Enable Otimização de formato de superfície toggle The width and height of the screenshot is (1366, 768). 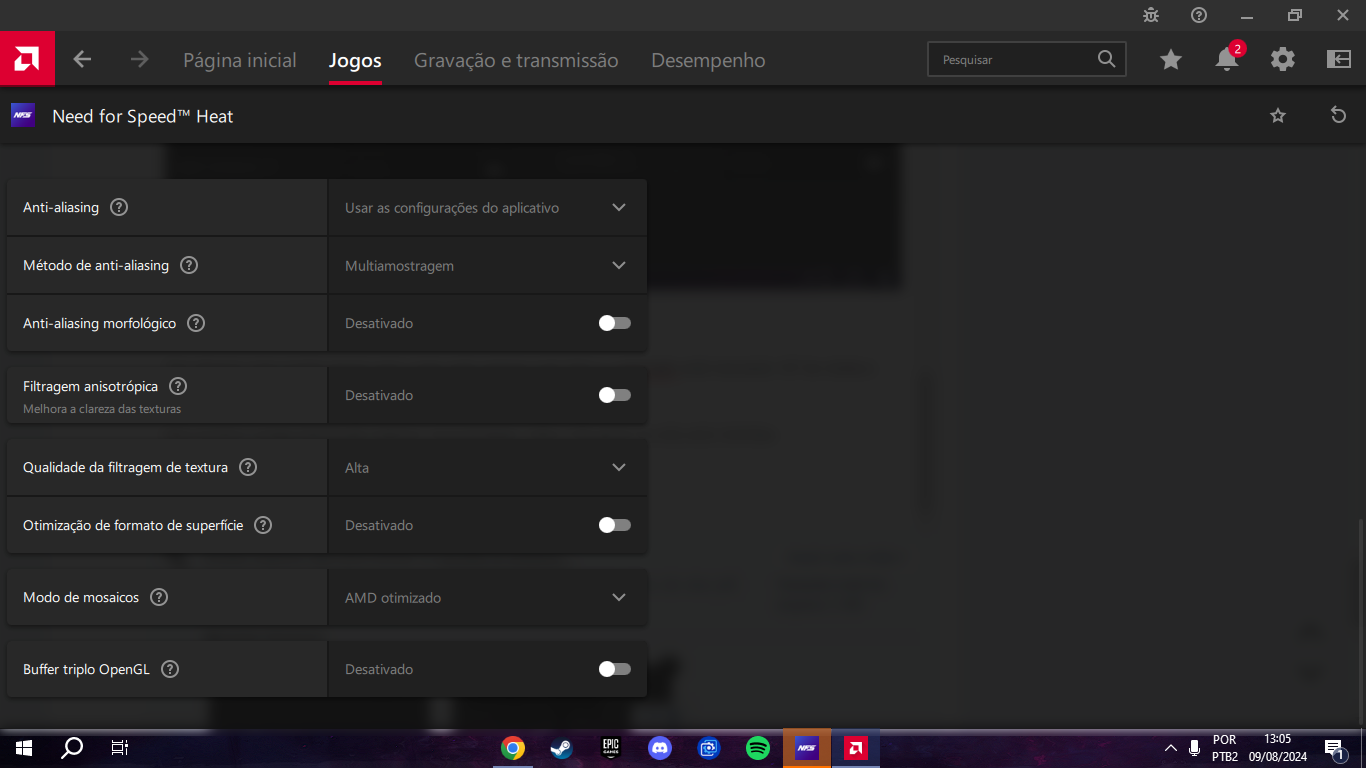(x=614, y=525)
